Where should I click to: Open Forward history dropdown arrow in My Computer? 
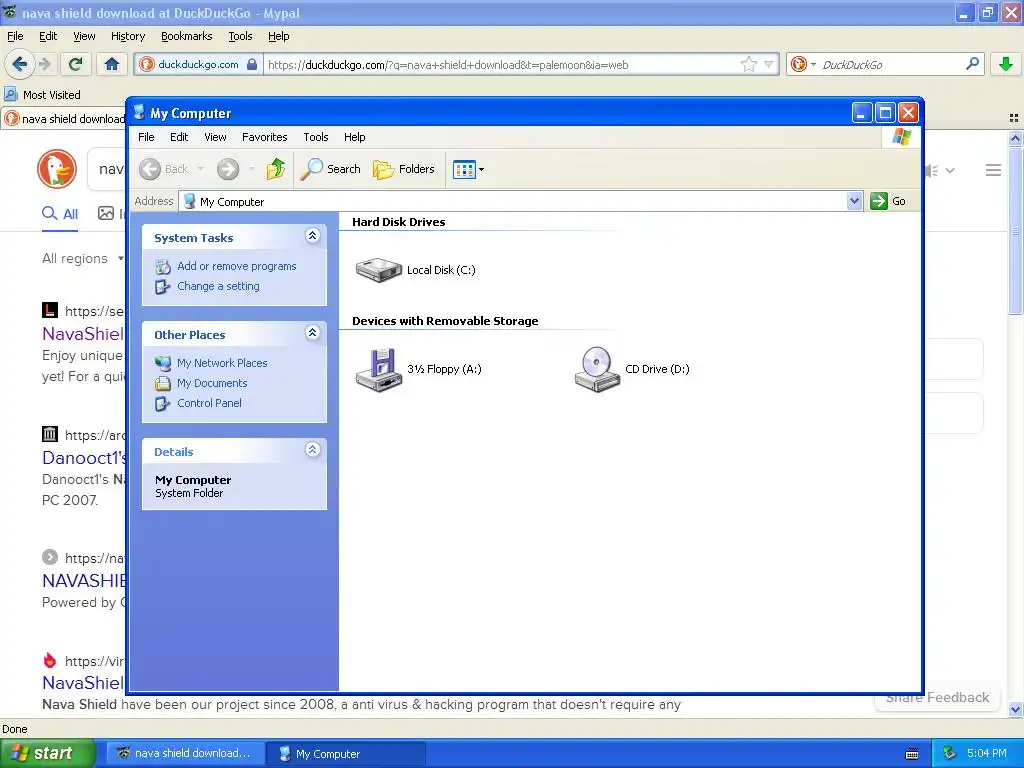(251, 169)
